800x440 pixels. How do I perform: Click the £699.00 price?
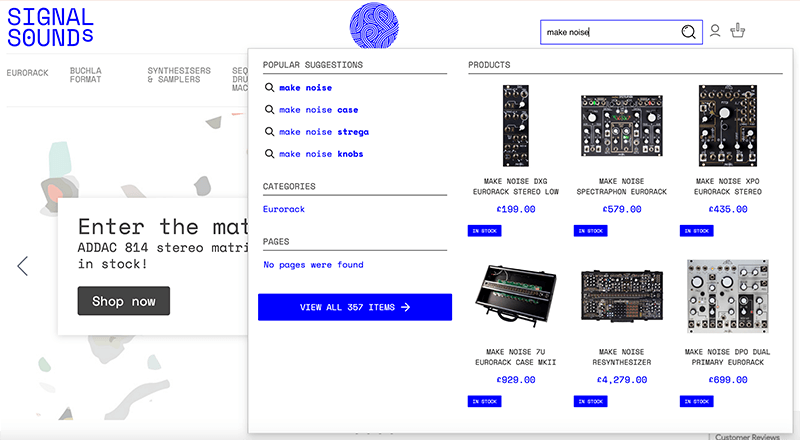point(728,380)
